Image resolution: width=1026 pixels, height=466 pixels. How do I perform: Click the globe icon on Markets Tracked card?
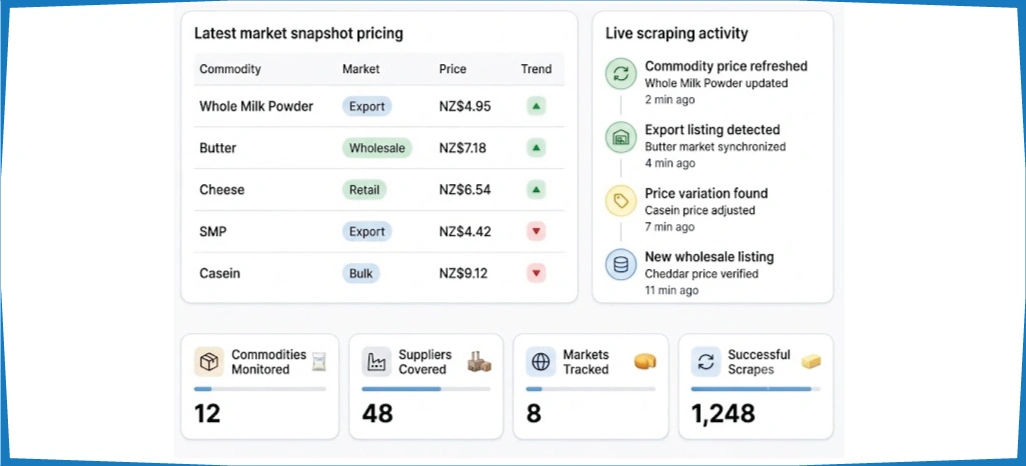(540, 362)
